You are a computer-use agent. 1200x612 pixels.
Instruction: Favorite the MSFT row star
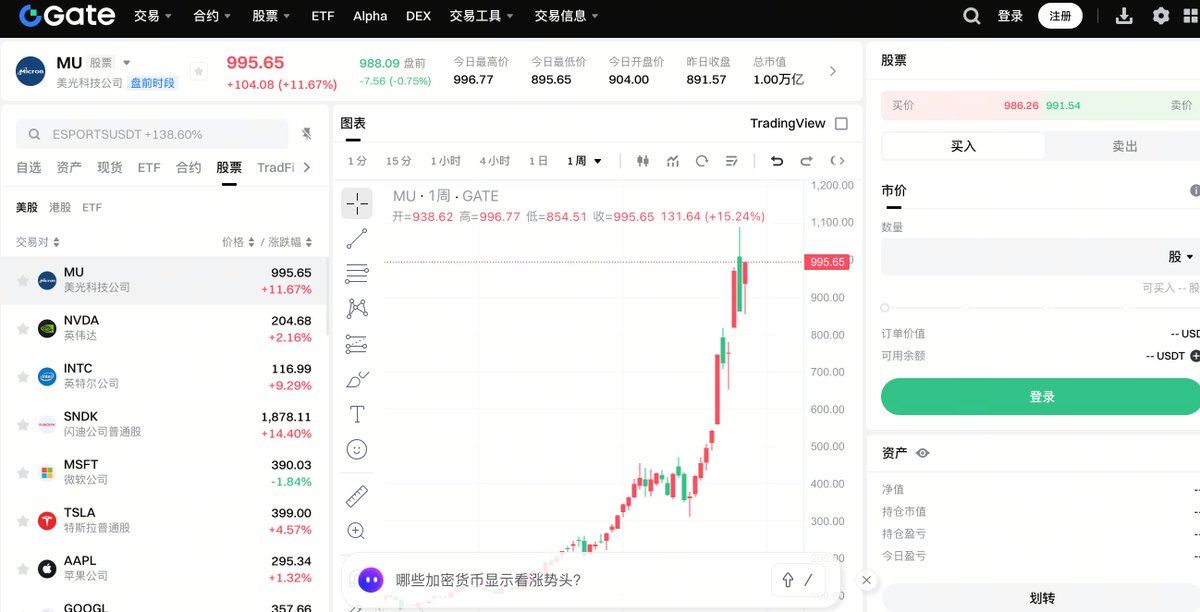click(23, 473)
